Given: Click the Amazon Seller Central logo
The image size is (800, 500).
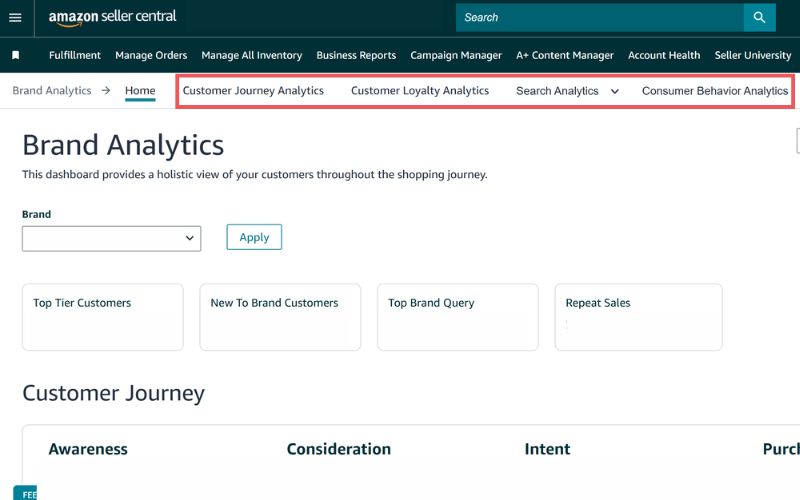Looking at the screenshot, I should (112, 17).
